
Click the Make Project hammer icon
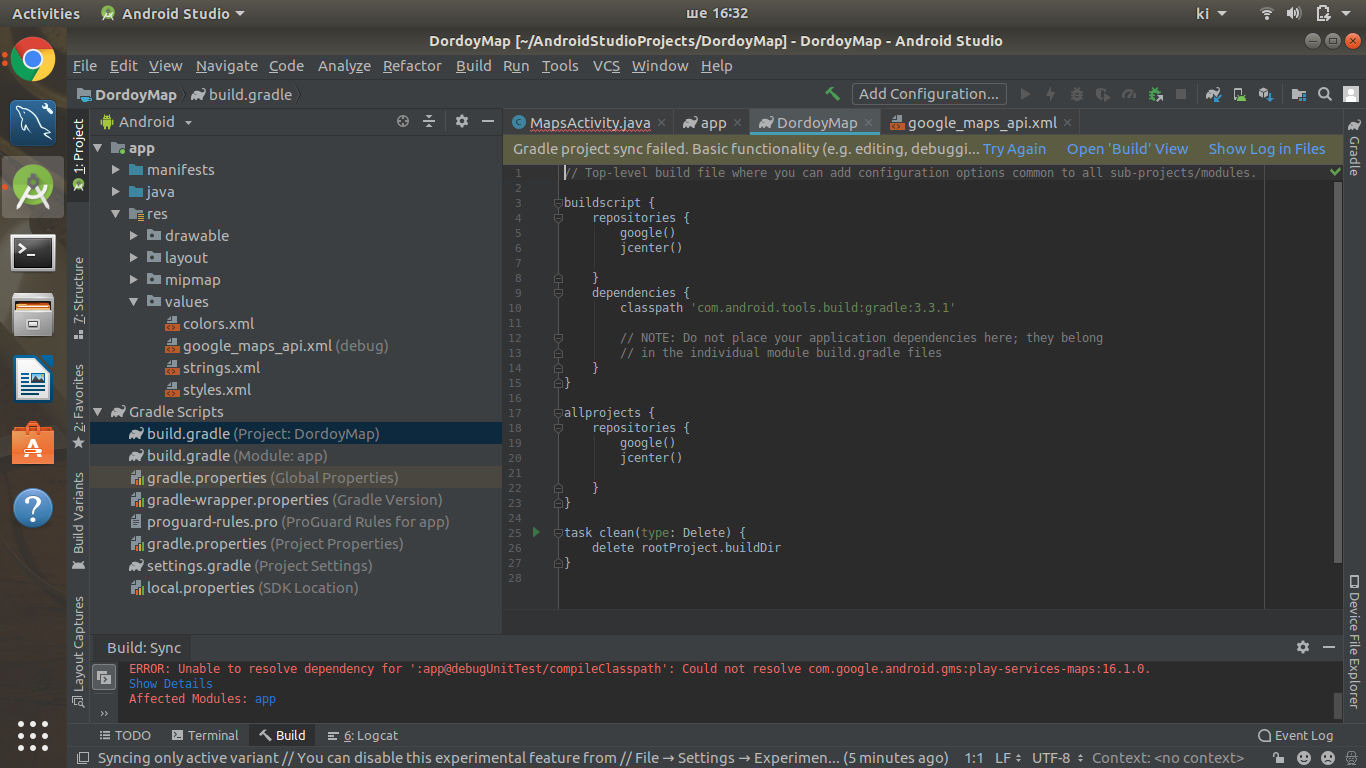point(832,94)
